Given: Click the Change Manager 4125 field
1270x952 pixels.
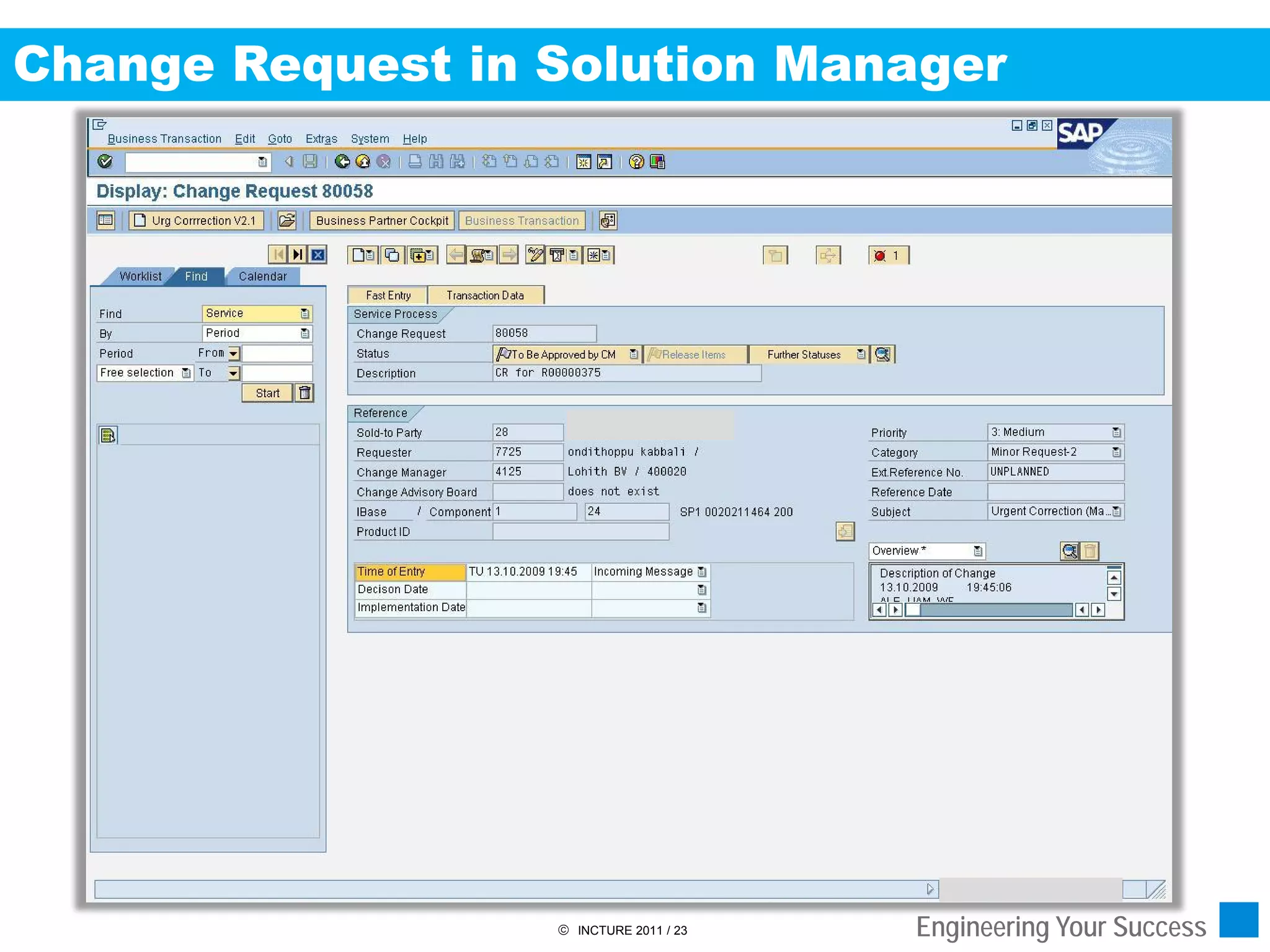Looking at the screenshot, I should [x=528, y=472].
